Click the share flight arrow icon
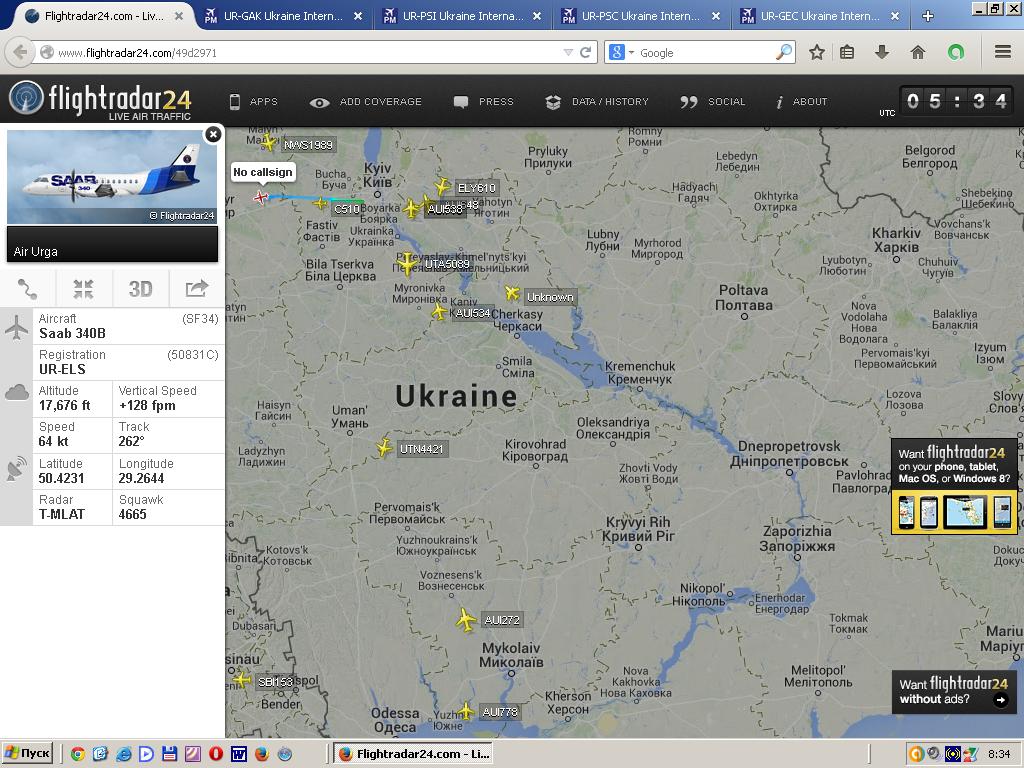1024x768 pixels. pos(196,289)
